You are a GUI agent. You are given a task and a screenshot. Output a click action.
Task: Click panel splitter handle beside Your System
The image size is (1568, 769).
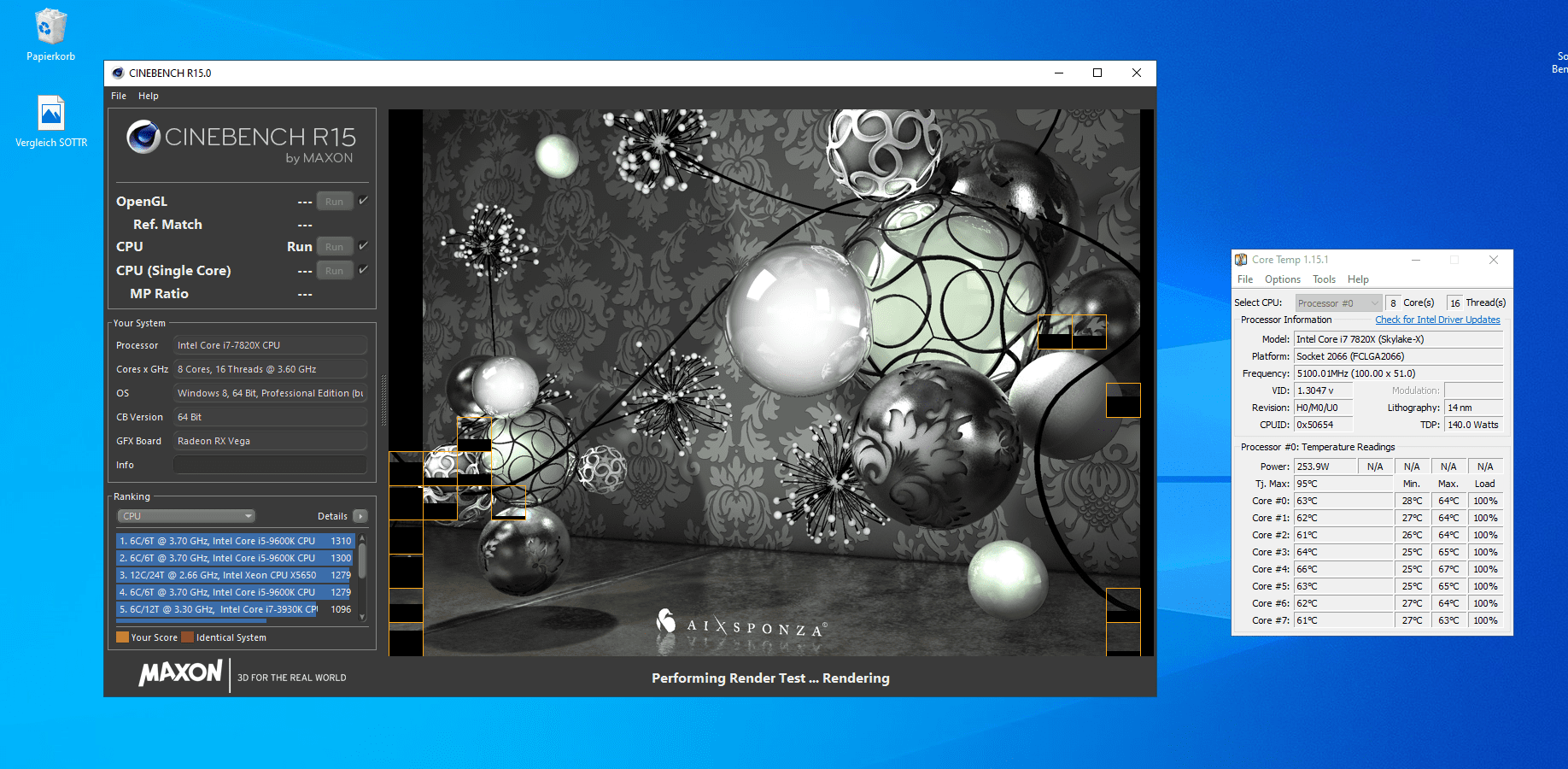tap(383, 400)
